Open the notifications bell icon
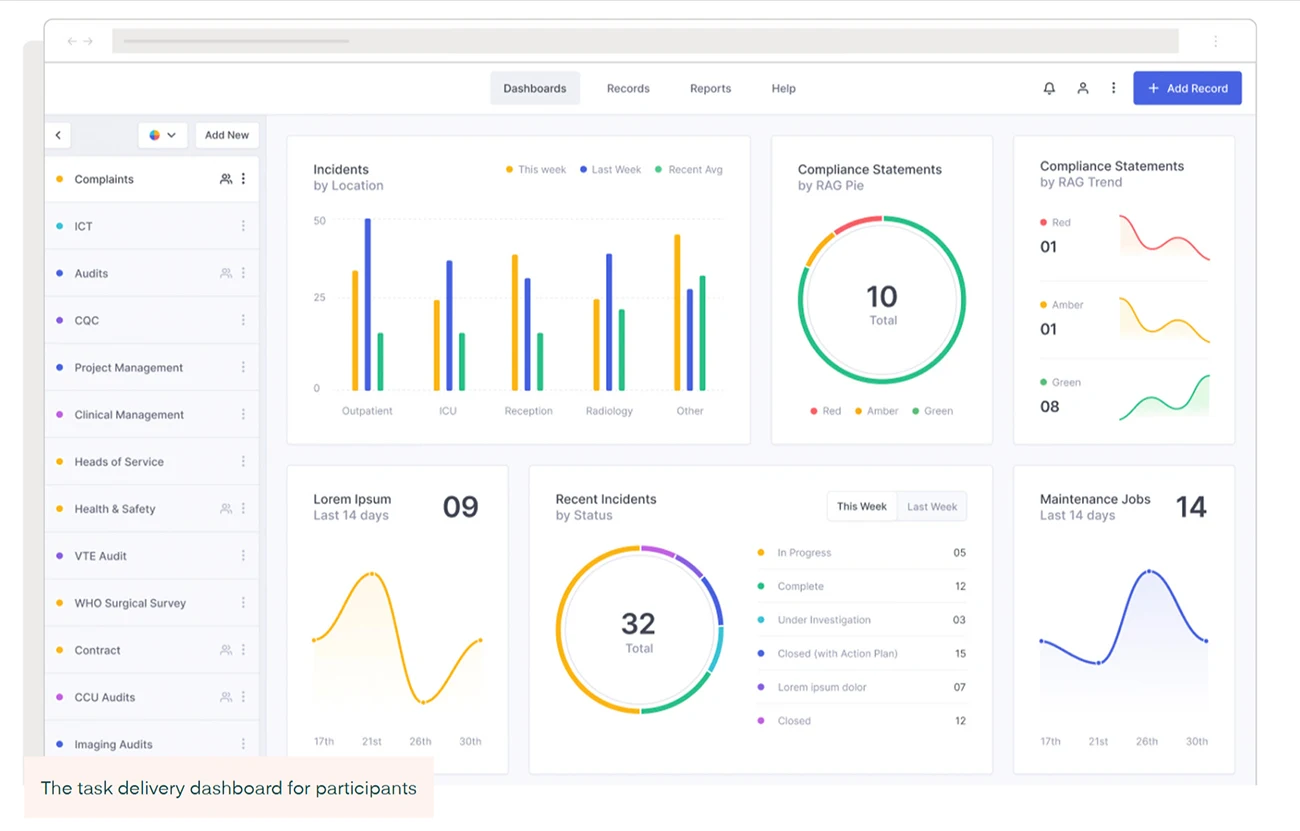 (1049, 88)
